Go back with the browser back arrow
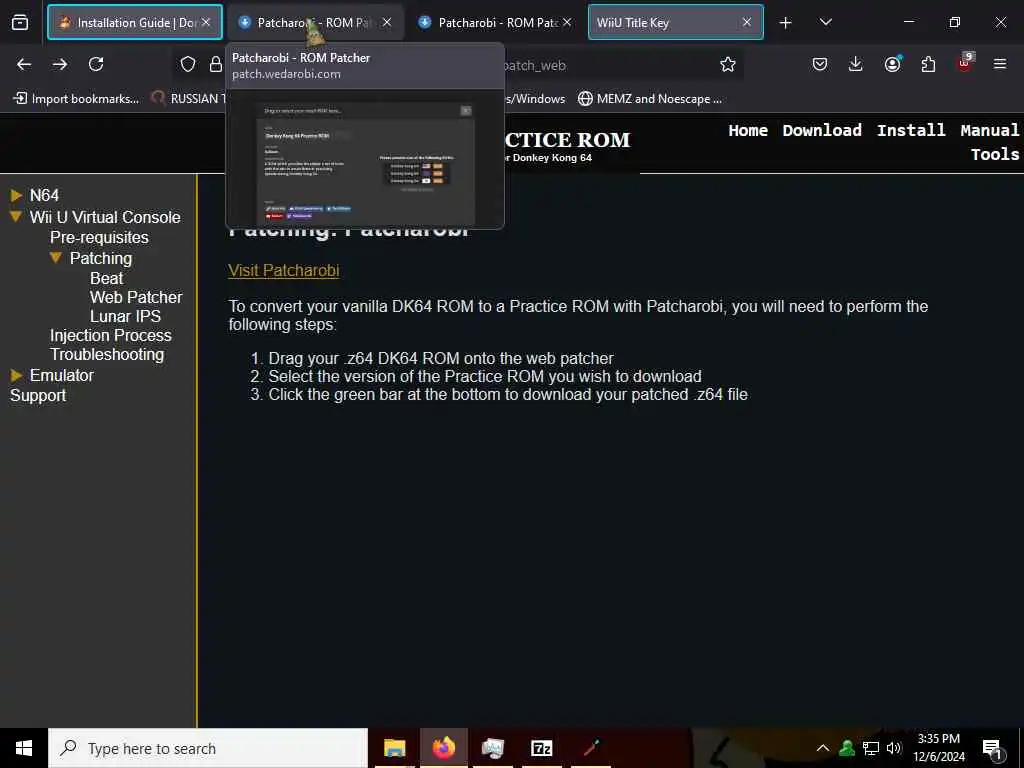 [x=24, y=64]
